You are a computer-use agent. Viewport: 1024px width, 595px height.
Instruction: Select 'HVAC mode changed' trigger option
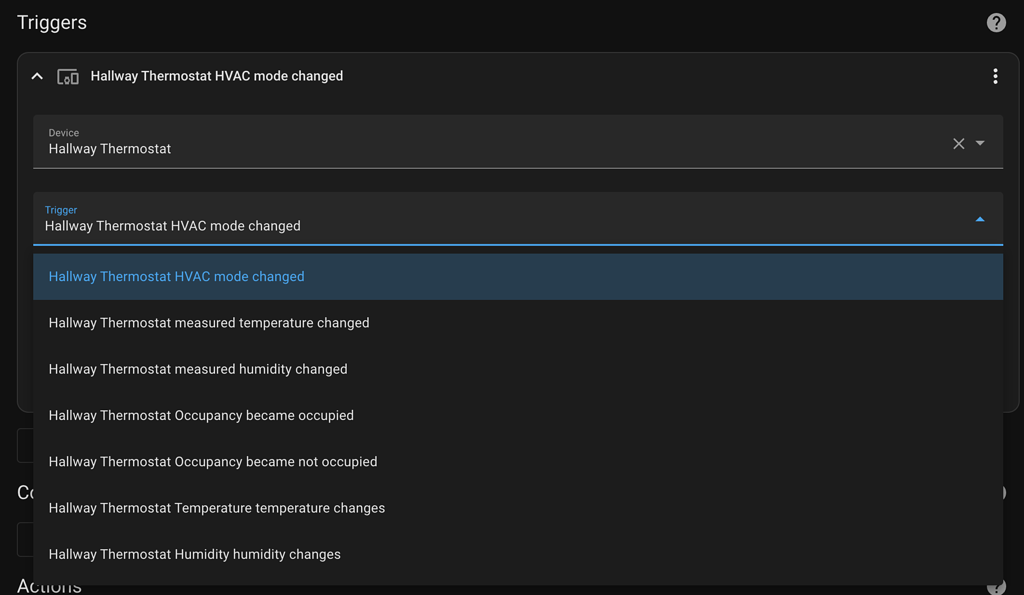[176, 277]
